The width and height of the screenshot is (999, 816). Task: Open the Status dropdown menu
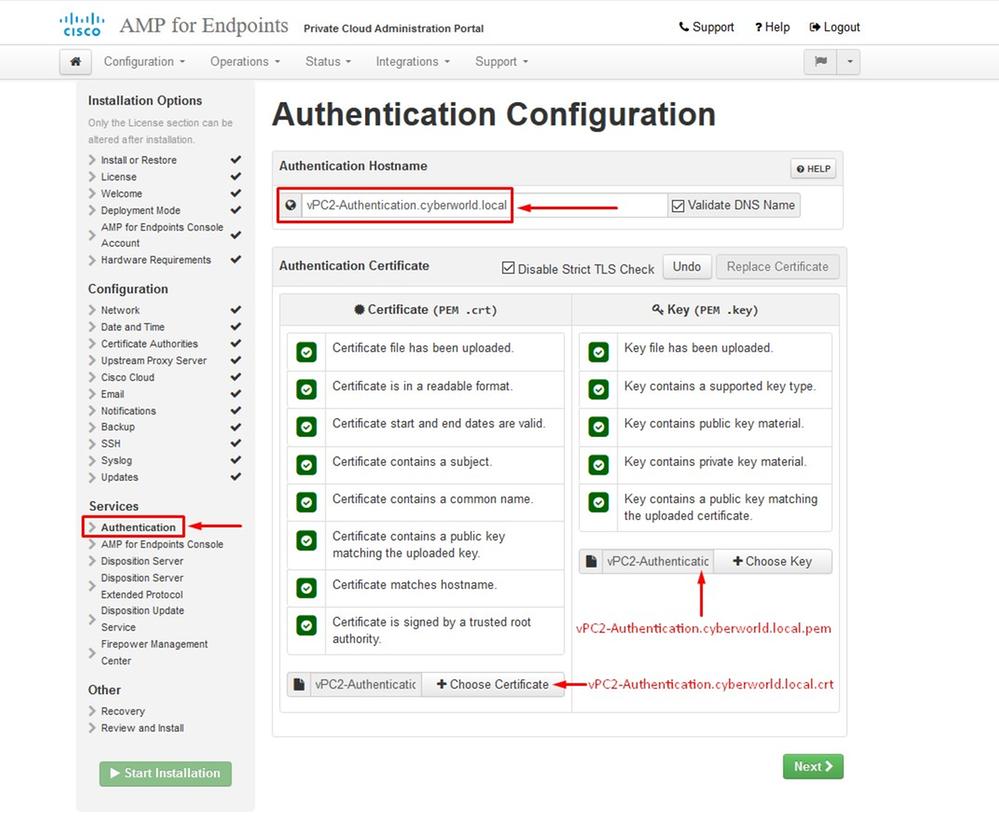click(x=328, y=62)
